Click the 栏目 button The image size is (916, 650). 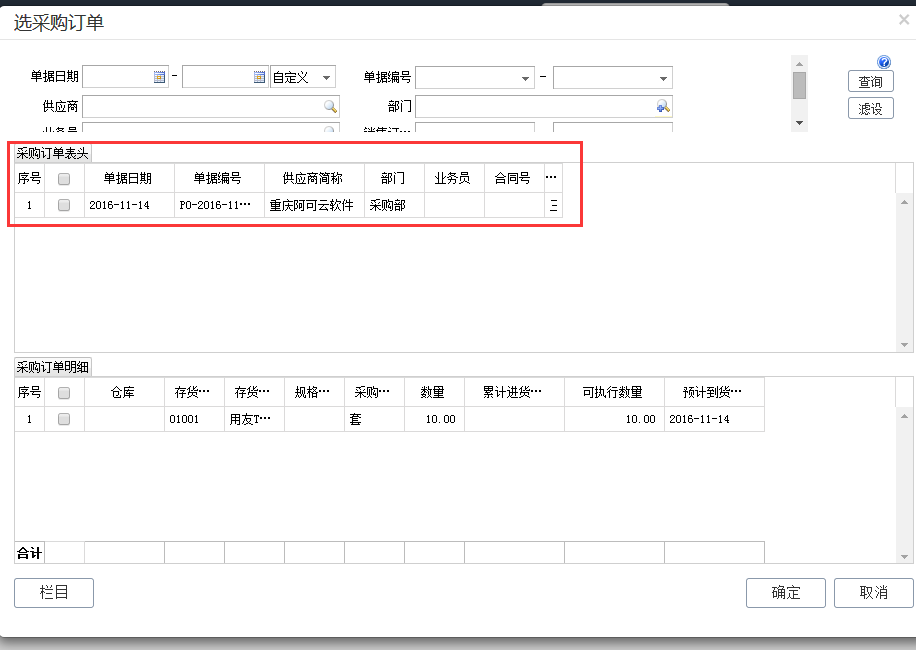click(x=54, y=593)
